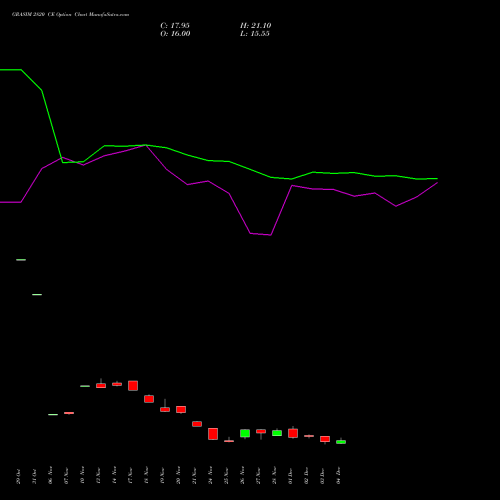Click the 27 Nov date label
Screen dimensions: 500x500
coord(258,476)
